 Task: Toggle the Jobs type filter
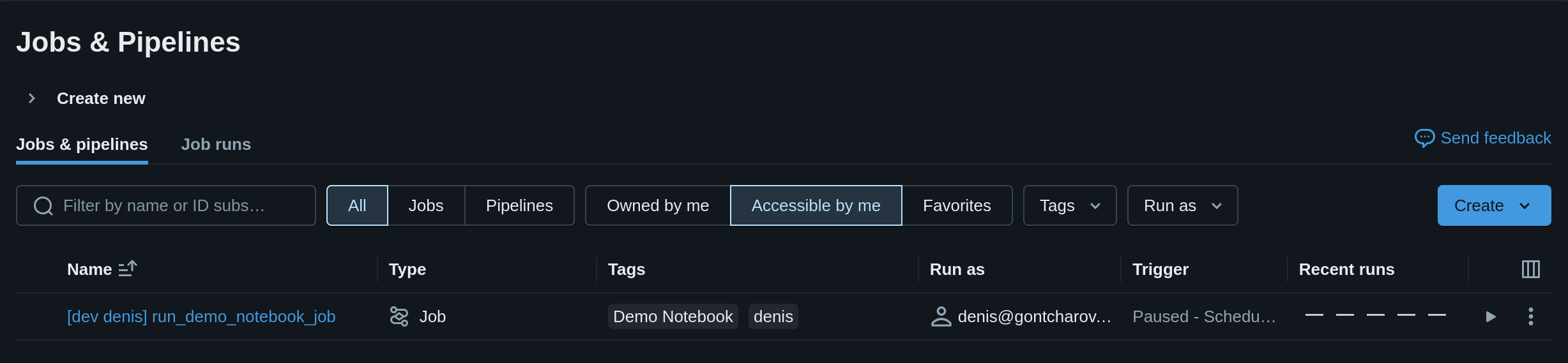(x=426, y=205)
